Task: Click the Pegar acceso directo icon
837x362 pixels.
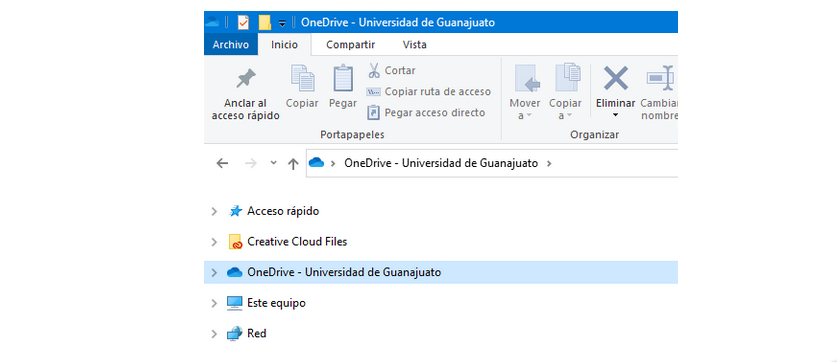Action: coord(374,113)
